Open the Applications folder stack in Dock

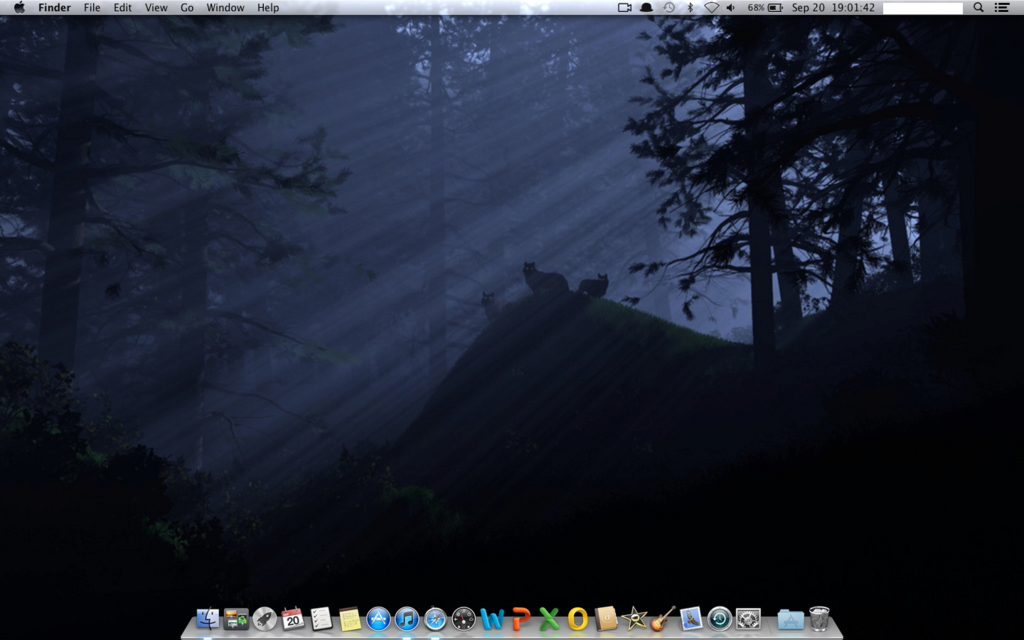[x=790, y=618]
